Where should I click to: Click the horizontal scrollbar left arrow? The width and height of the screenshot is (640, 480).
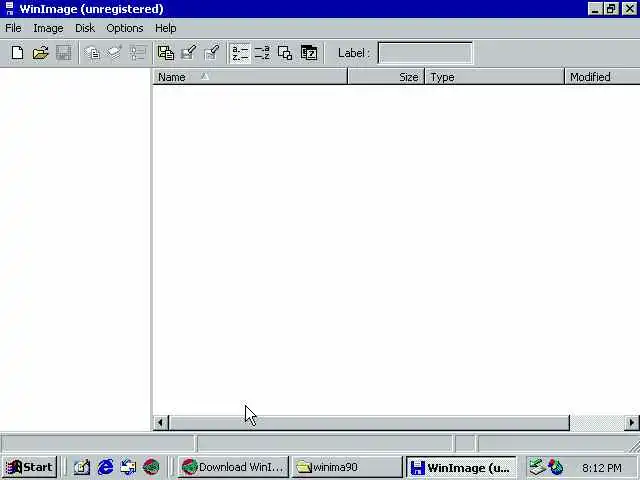(x=160, y=422)
